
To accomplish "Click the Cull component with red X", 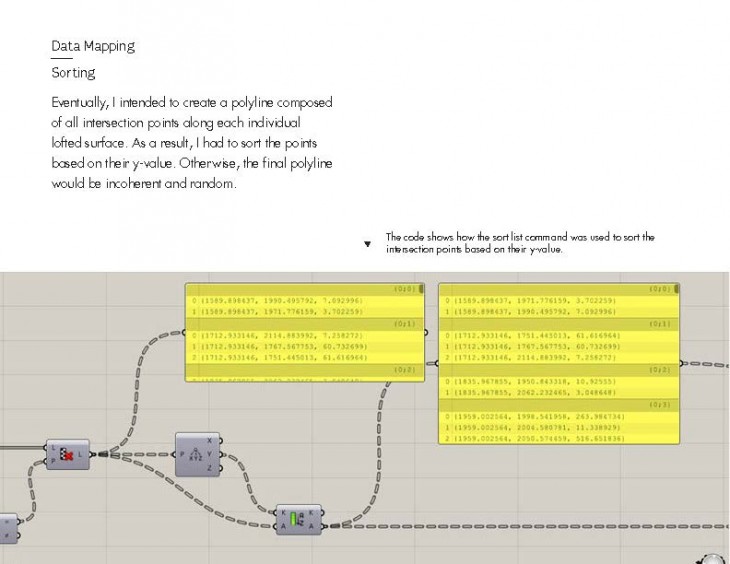I will coord(67,455).
